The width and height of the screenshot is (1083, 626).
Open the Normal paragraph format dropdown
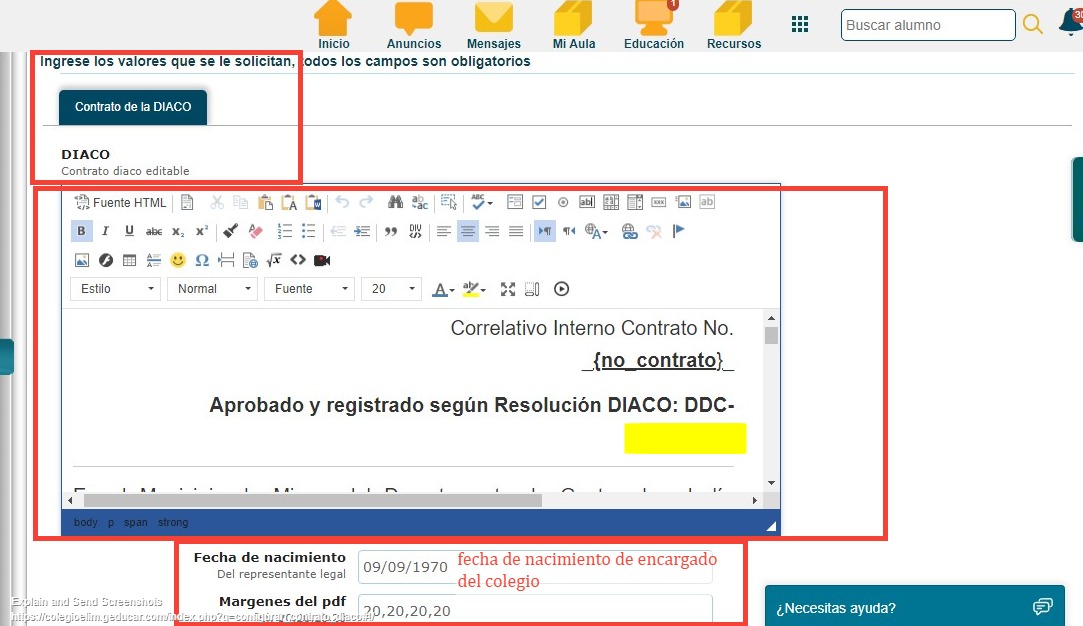point(213,289)
